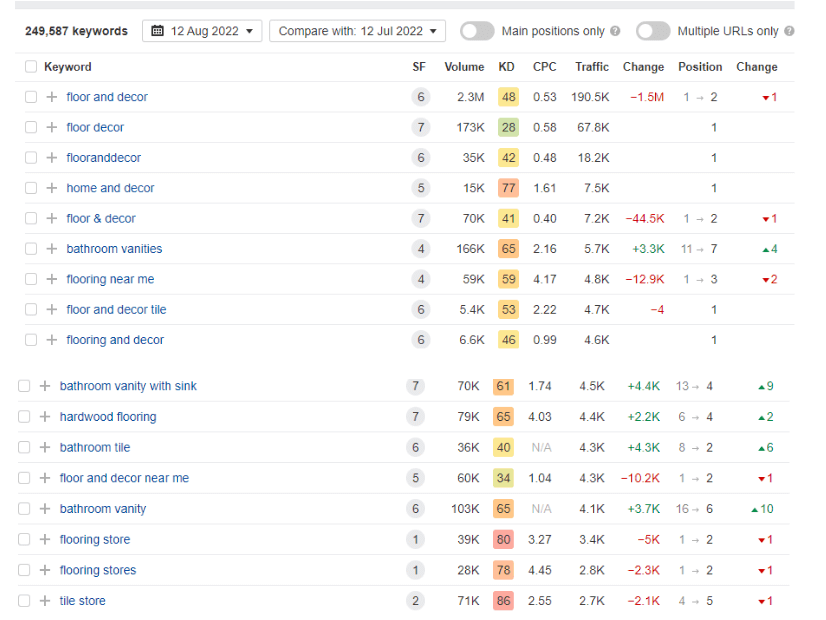Click KD score 86 for tile store
The image size is (826, 620).
pos(503,601)
